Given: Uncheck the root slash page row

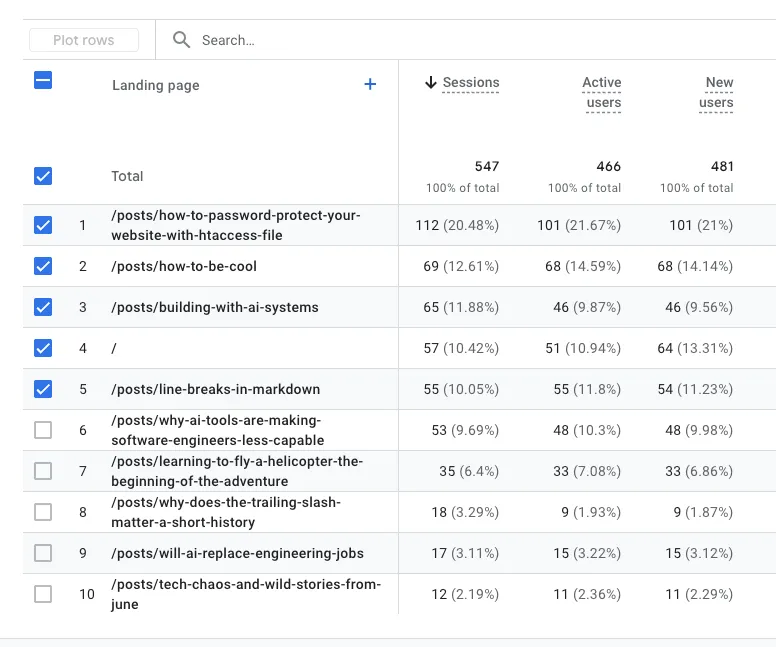Looking at the screenshot, I should coord(43,348).
